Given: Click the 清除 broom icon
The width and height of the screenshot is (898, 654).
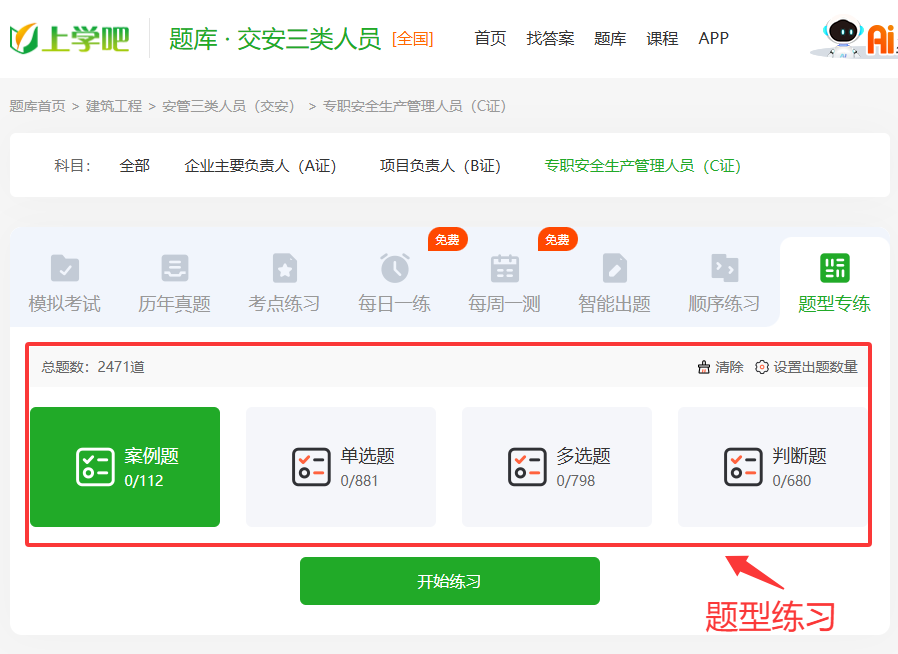Looking at the screenshot, I should point(704,367).
